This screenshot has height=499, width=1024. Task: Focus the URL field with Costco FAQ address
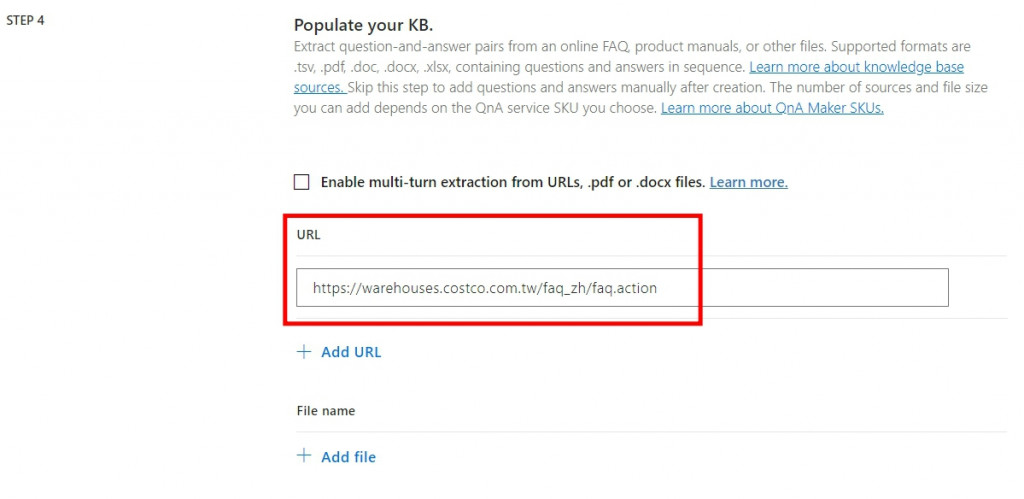coord(622,287)
